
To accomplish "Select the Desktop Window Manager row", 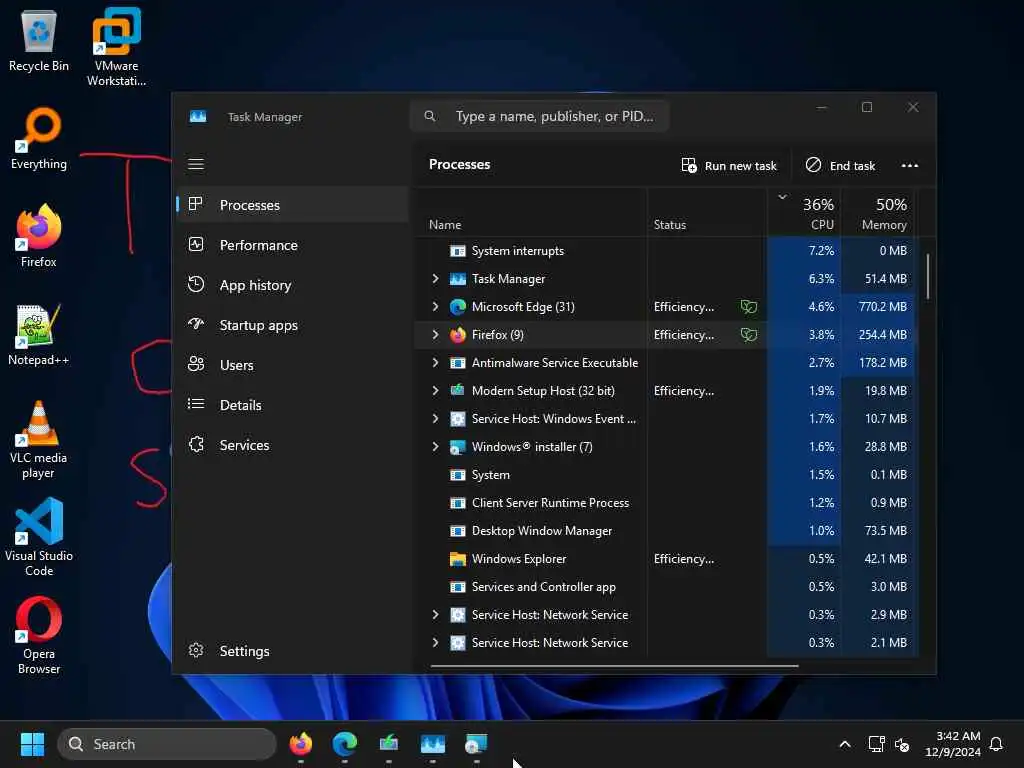I will [x=665, y=531].
